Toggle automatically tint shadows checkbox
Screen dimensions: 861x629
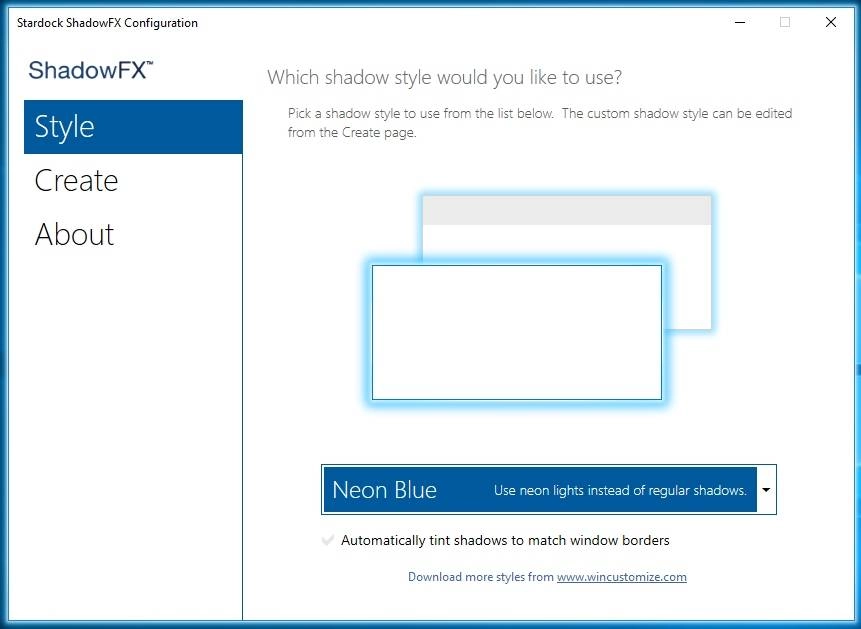tap(328, 540)
